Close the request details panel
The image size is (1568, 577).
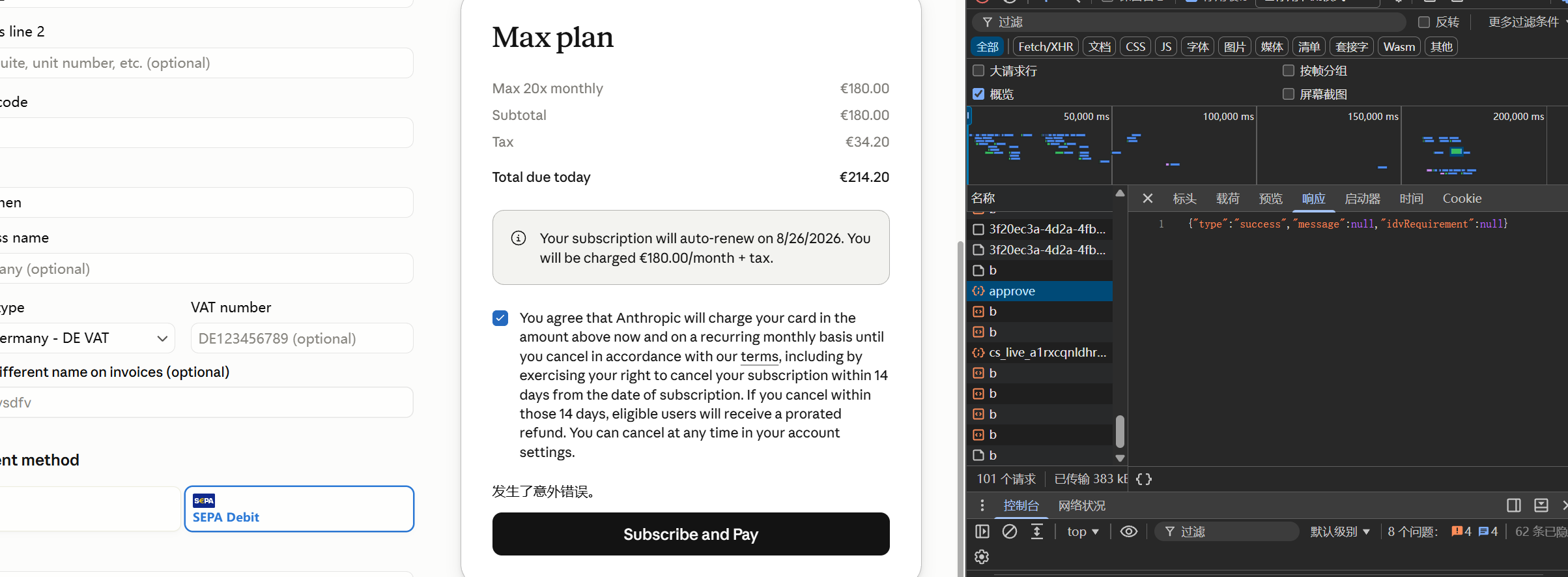[1148, 198]
